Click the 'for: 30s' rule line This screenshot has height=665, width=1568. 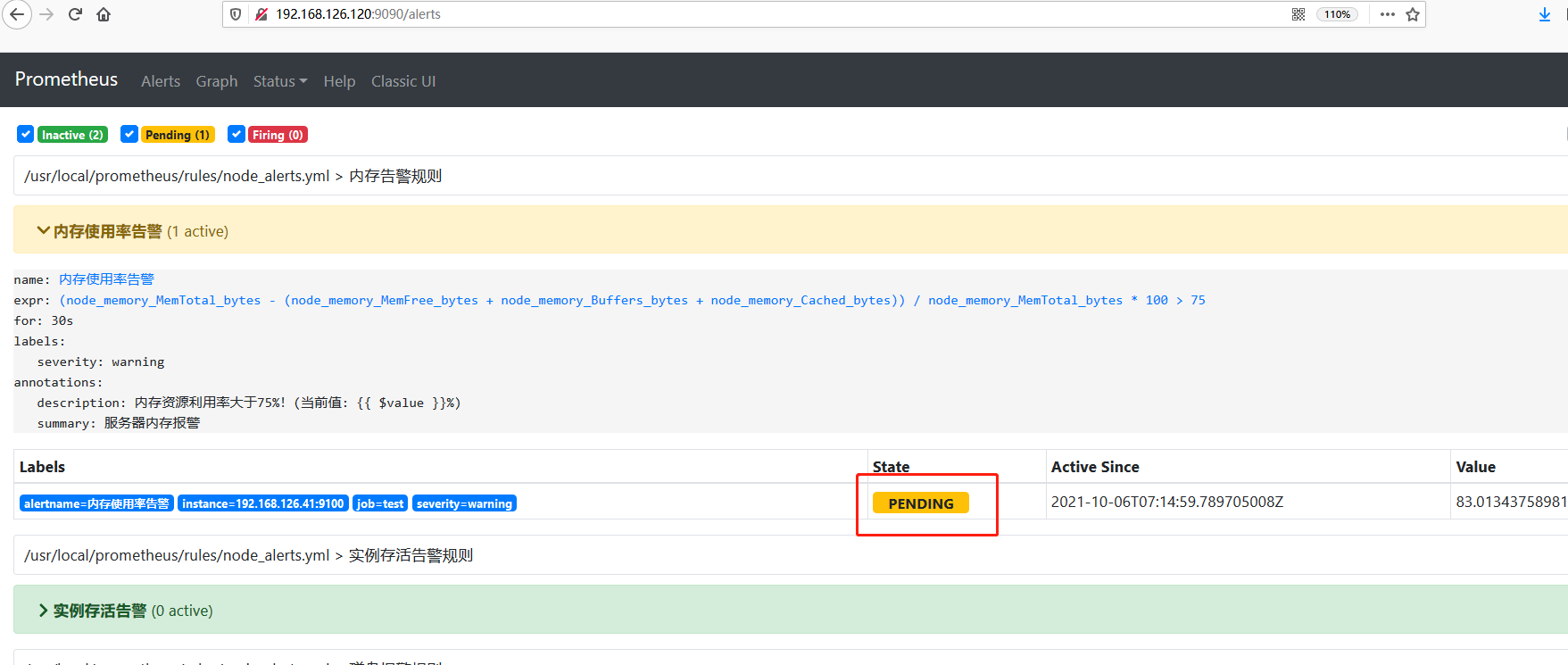[44, 320]
